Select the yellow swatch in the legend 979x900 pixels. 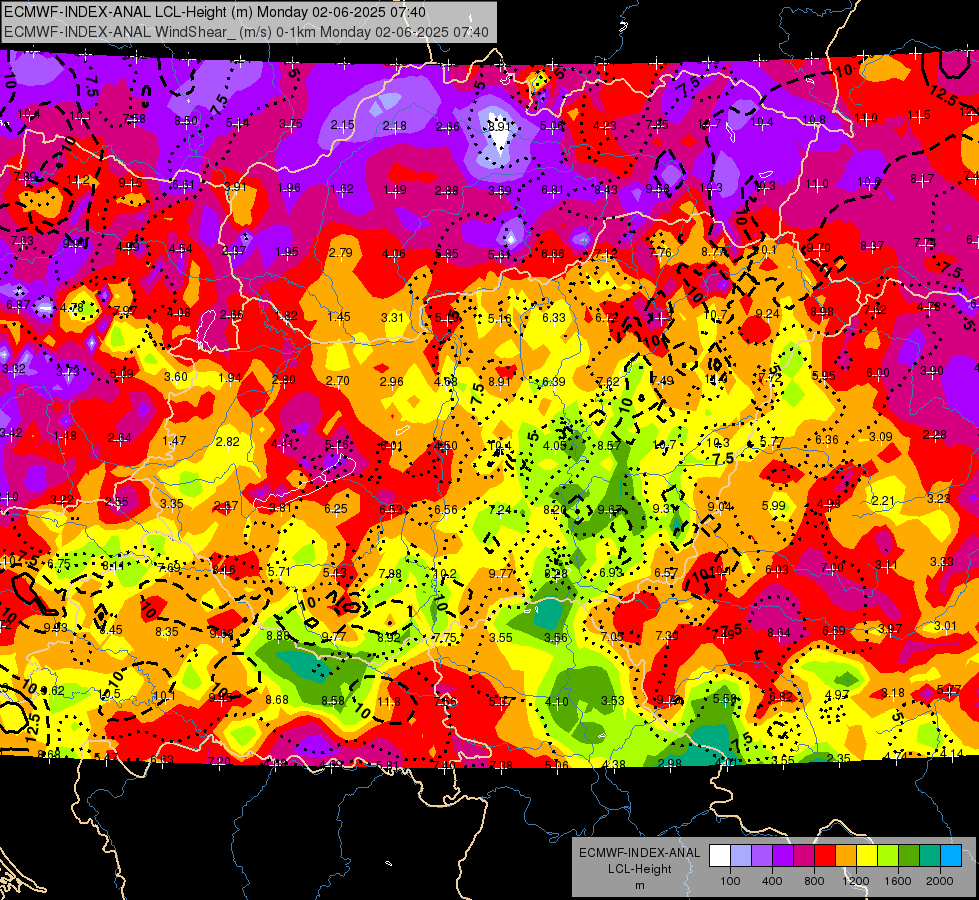867,856
